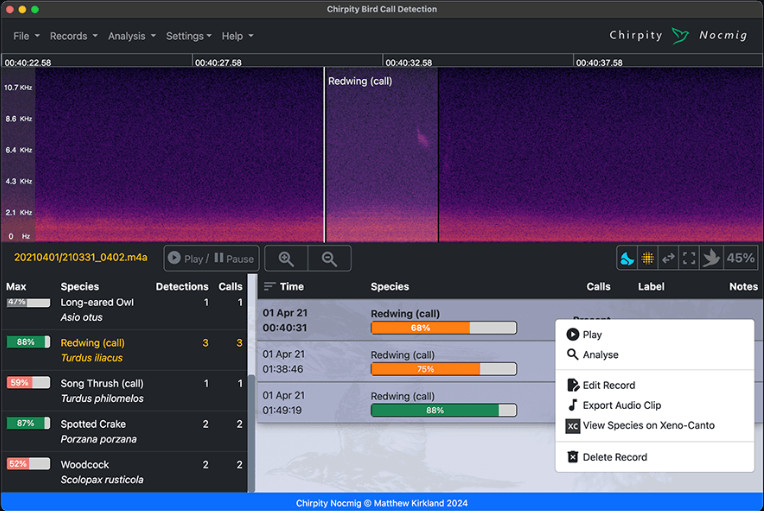Click the green Chirpity bird logo
This screenshot has width=764, height=511.
(x=680, y=35)
